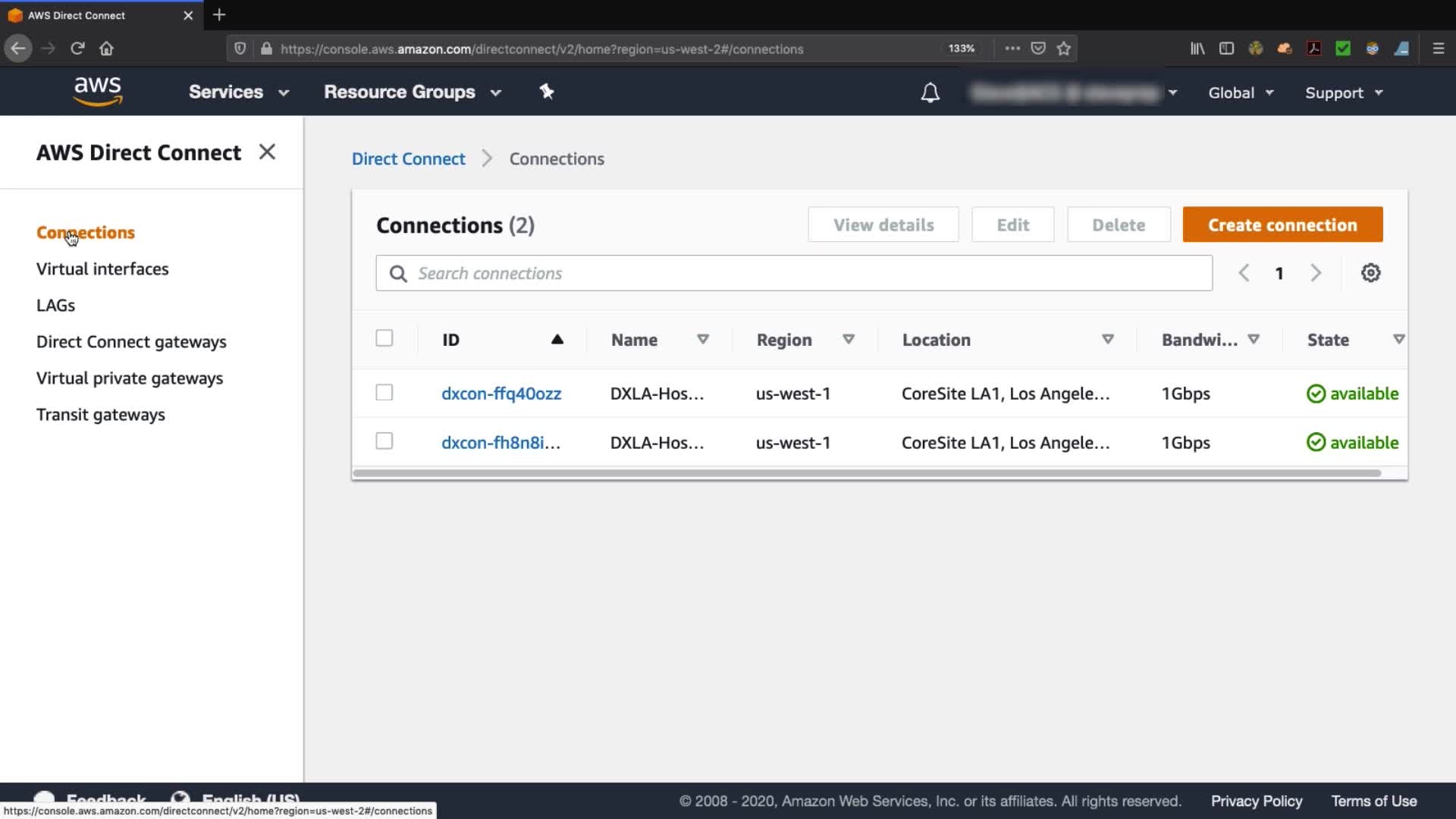Screen dimensions: 1456x819
Task: Click the horizontal table scrollbar
Action: coord(866,473)
